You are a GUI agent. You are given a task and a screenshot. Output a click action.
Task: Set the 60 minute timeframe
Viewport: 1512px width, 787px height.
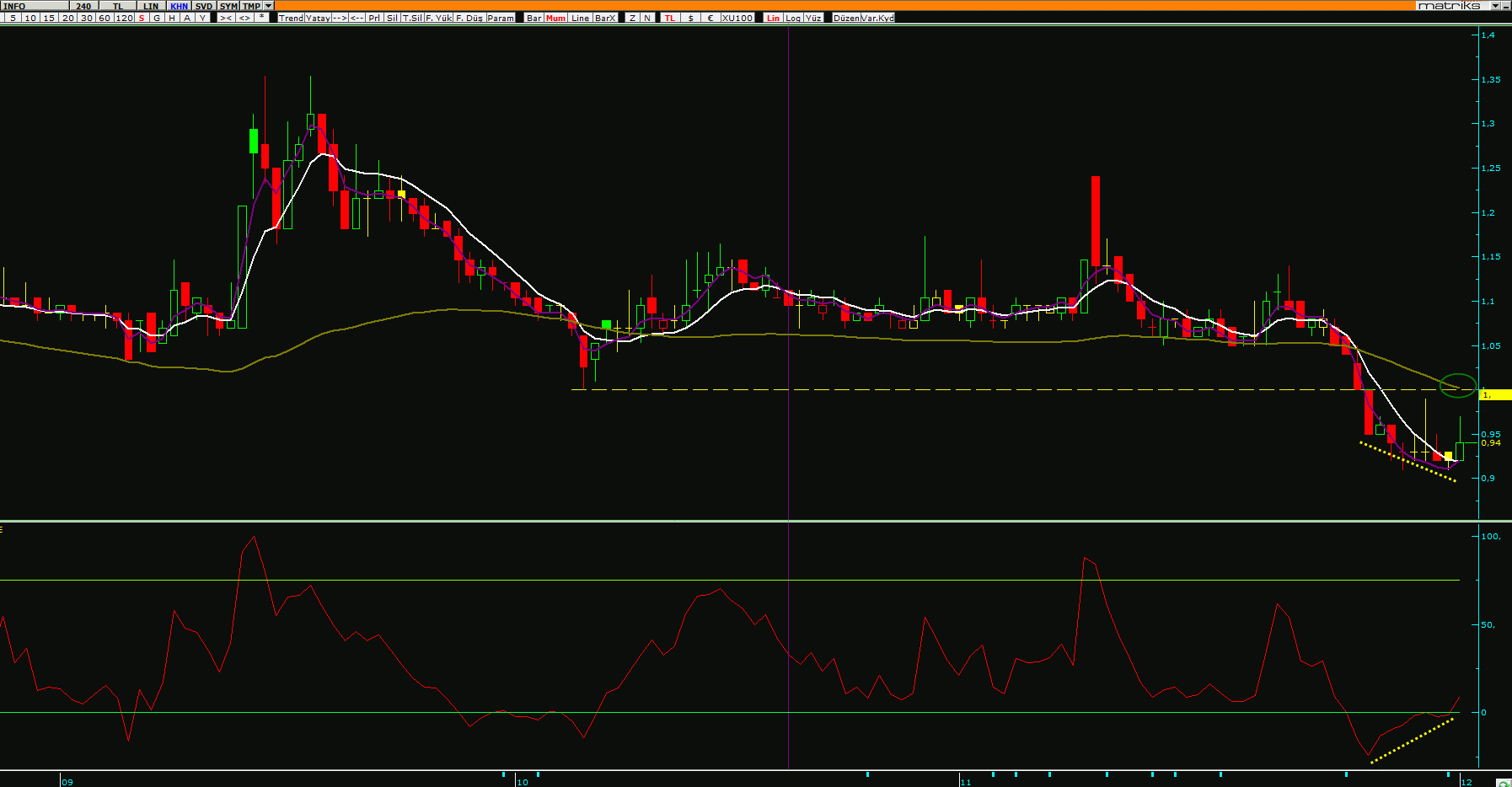tap(105, 18)
